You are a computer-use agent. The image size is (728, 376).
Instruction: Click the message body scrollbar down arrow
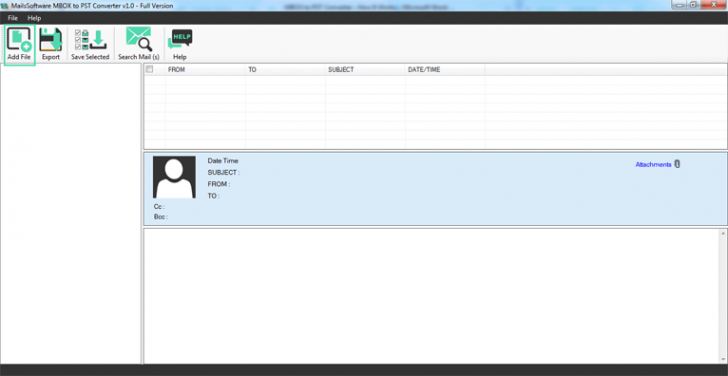click(x=723, y=359)
